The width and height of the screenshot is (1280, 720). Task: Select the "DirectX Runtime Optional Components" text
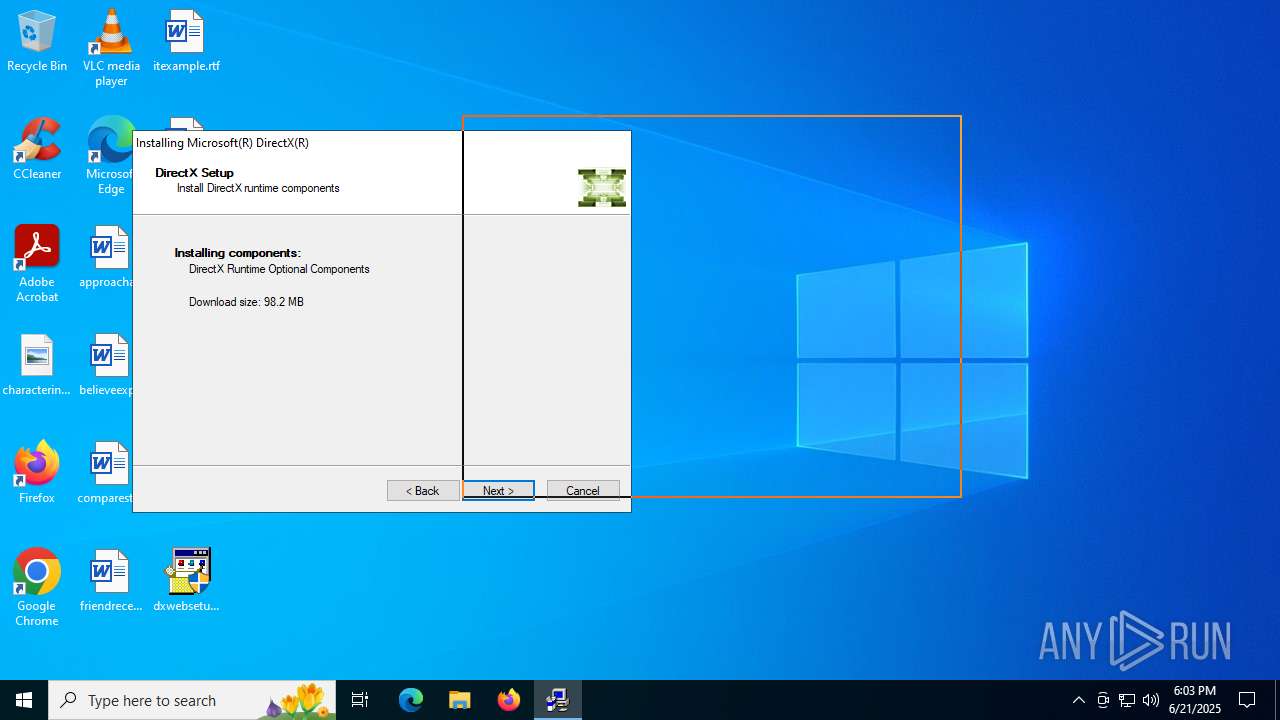click(x=279, y=269)
